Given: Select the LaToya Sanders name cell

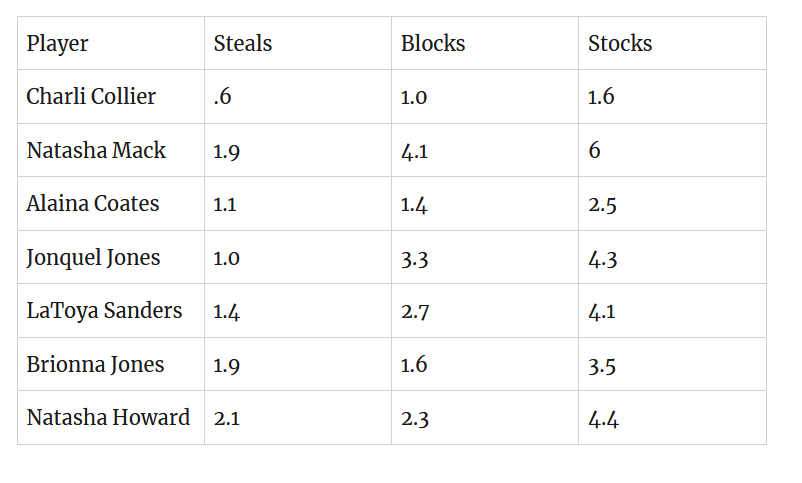Looking at the screenshot, I should pos(104,311).
